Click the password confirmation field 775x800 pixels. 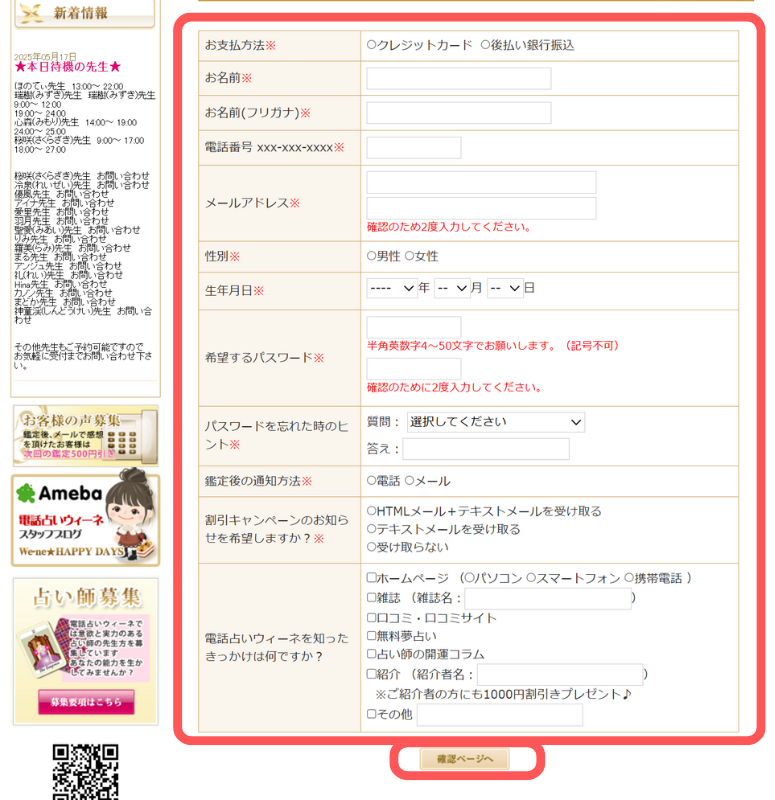414,369
